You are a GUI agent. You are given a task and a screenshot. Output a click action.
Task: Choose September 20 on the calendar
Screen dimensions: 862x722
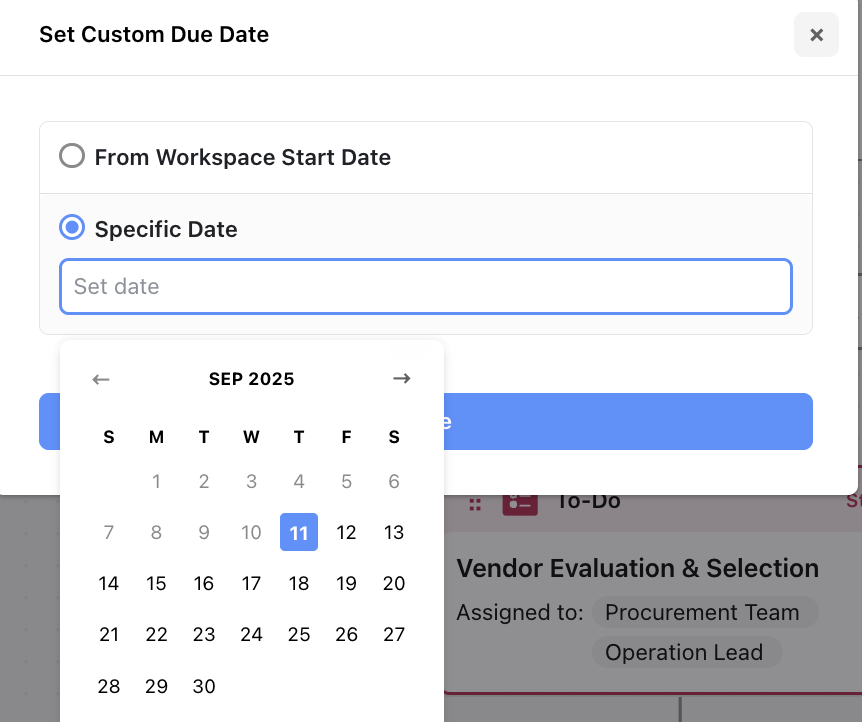(x=394, y=584)
